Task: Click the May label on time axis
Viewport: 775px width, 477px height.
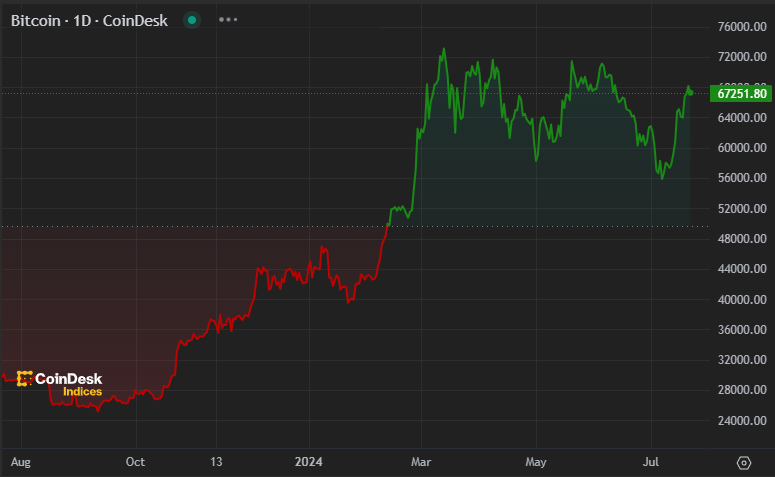Action: (537, 462)
